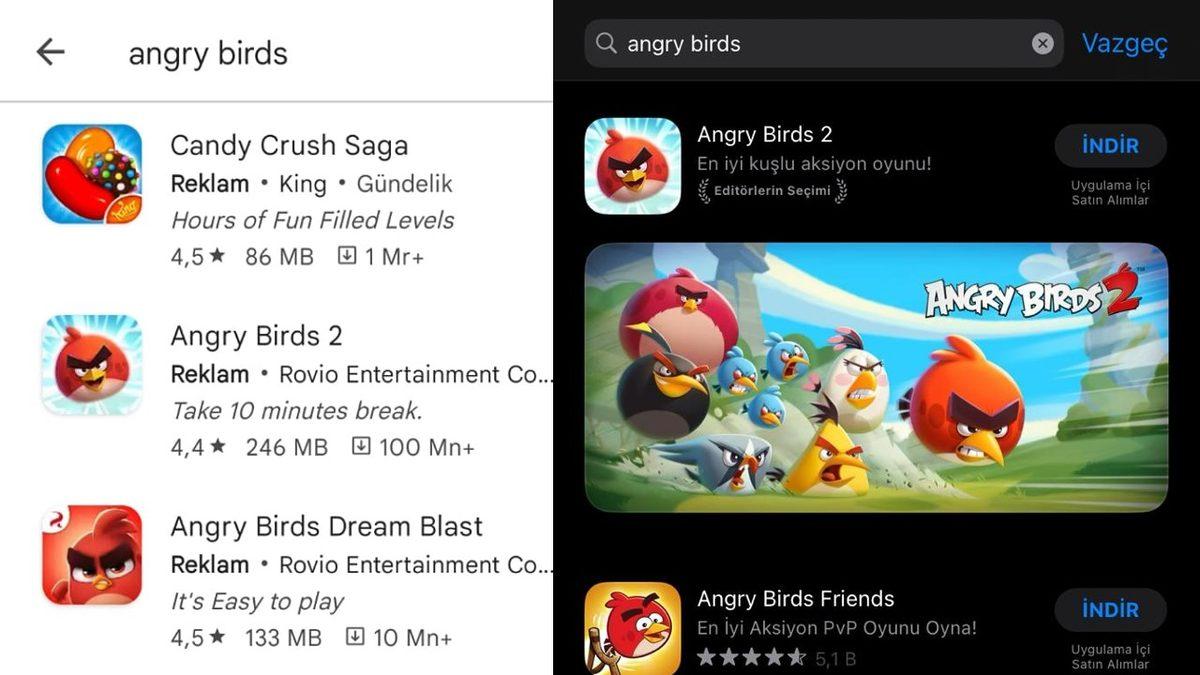Open the Candy Crush Saga app icon
Screen dimensions: 1200x675
[x=92, y=174]
